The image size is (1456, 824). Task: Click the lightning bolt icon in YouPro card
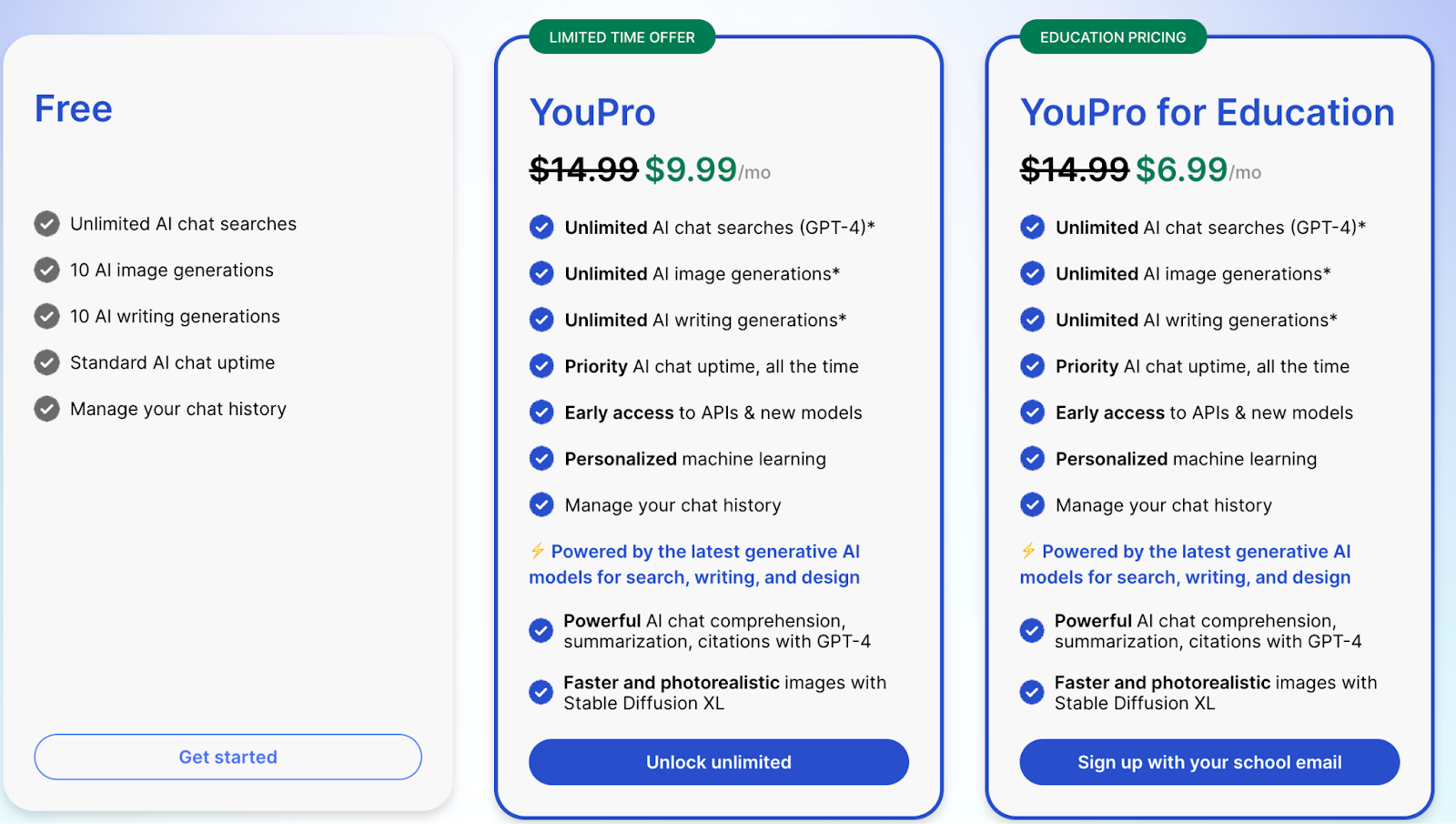[537, 551]
